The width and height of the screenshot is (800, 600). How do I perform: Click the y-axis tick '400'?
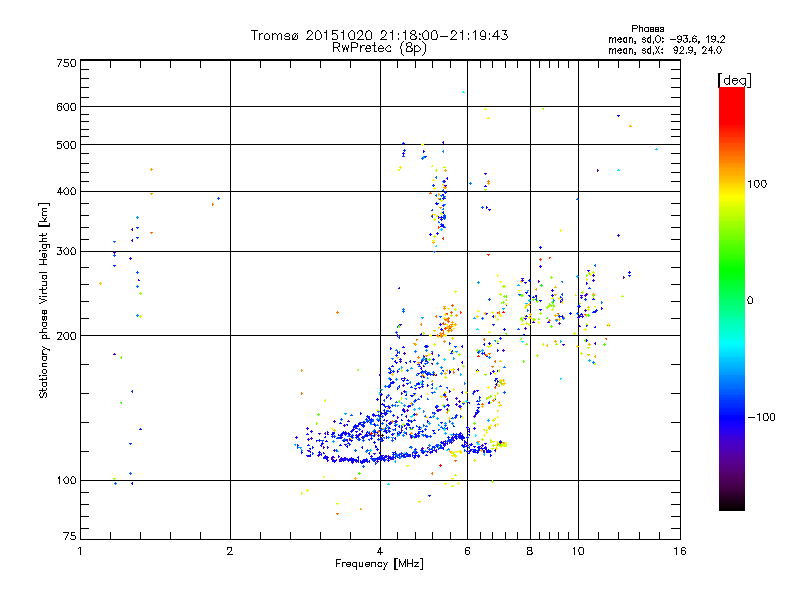click(x=67, y=192)
